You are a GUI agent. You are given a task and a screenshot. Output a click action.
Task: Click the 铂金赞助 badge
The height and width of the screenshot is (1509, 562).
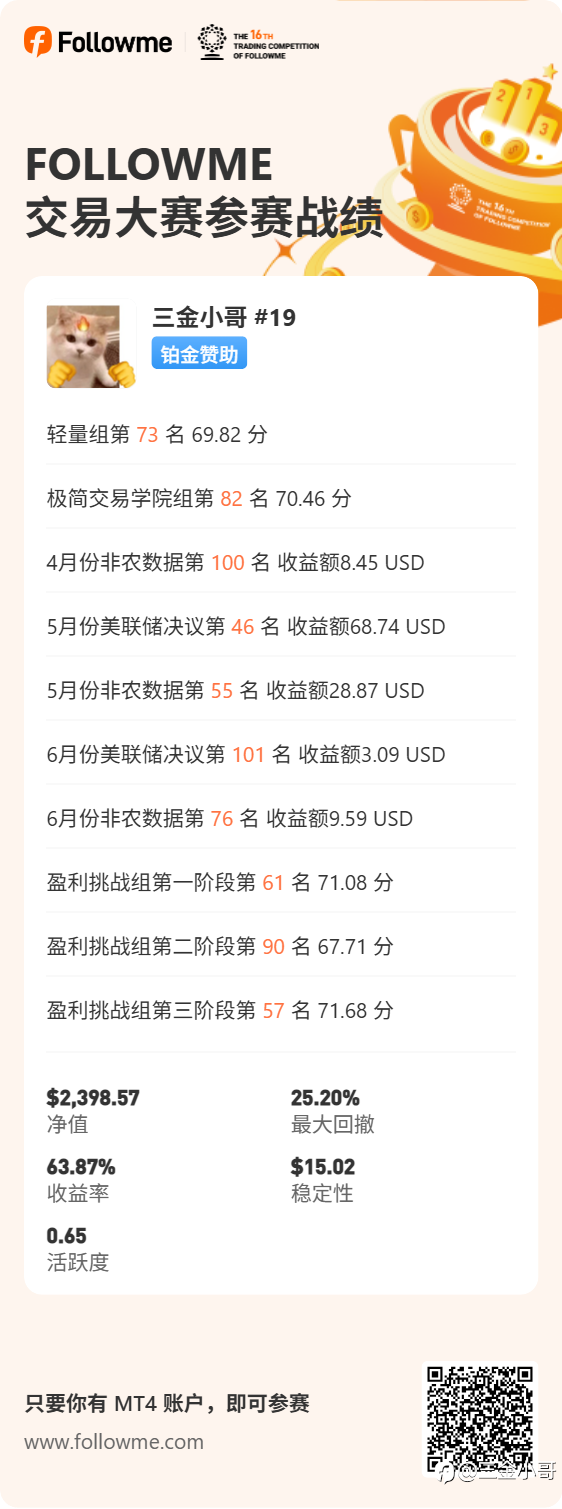pos(199,354)
